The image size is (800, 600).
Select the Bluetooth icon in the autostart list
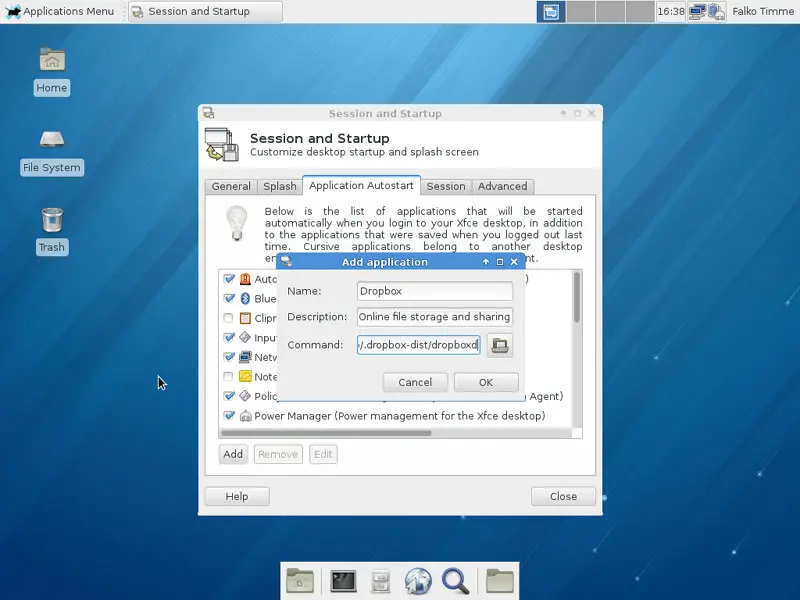click(x=245, y=298)
